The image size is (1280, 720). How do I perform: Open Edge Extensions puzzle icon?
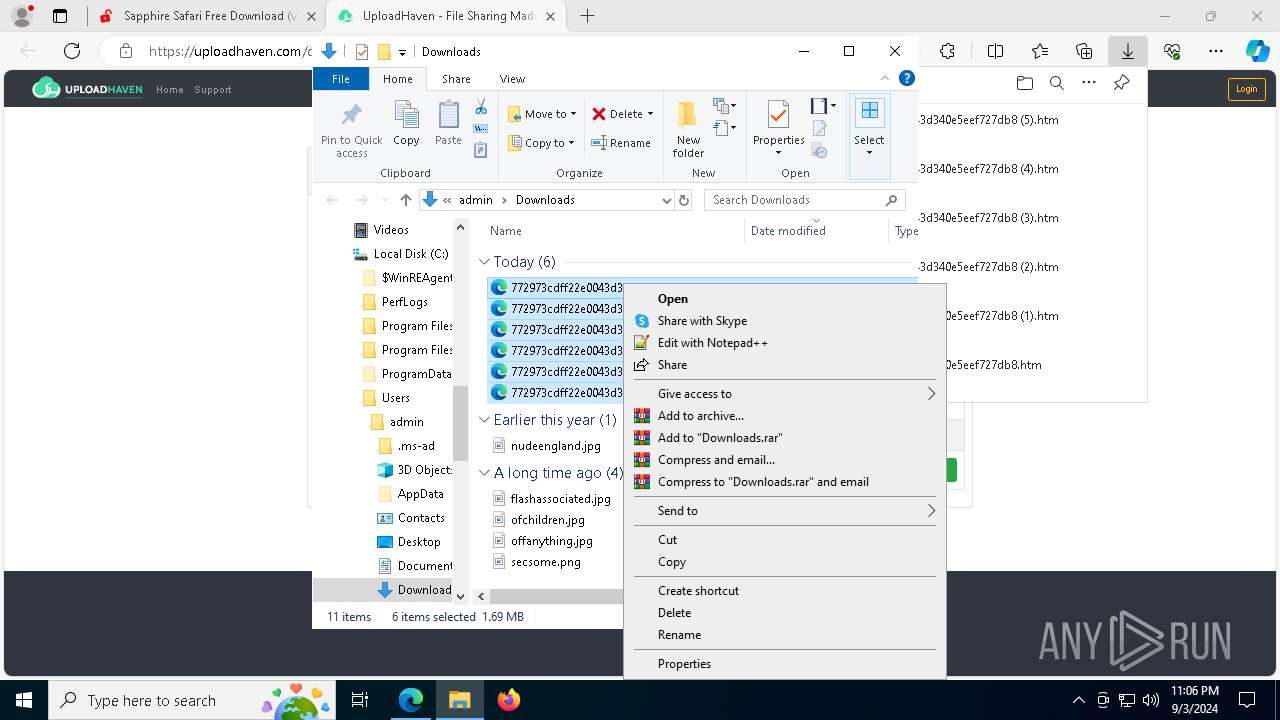point(947,51)
